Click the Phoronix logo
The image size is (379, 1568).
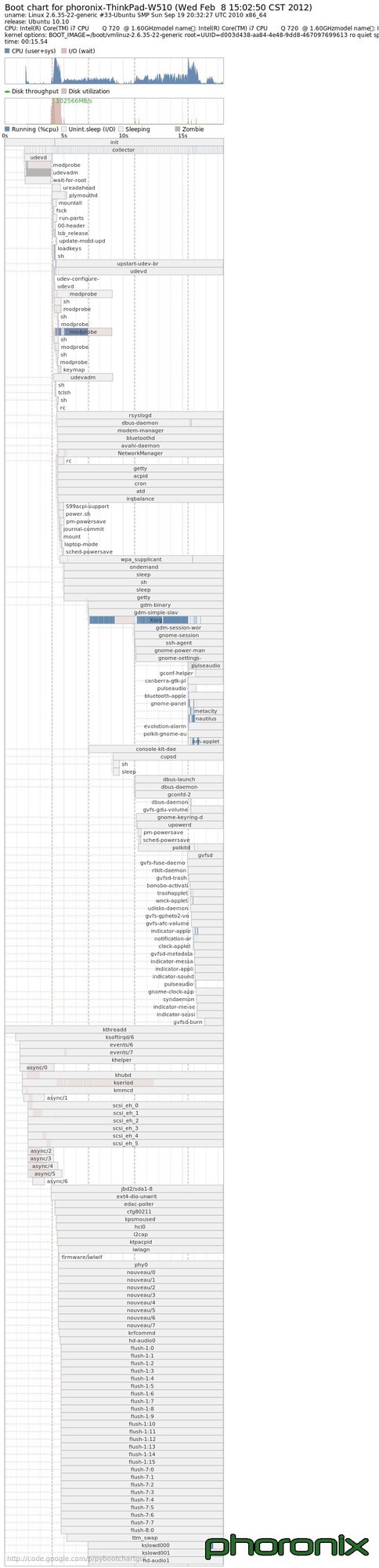tap(287, 1546)
